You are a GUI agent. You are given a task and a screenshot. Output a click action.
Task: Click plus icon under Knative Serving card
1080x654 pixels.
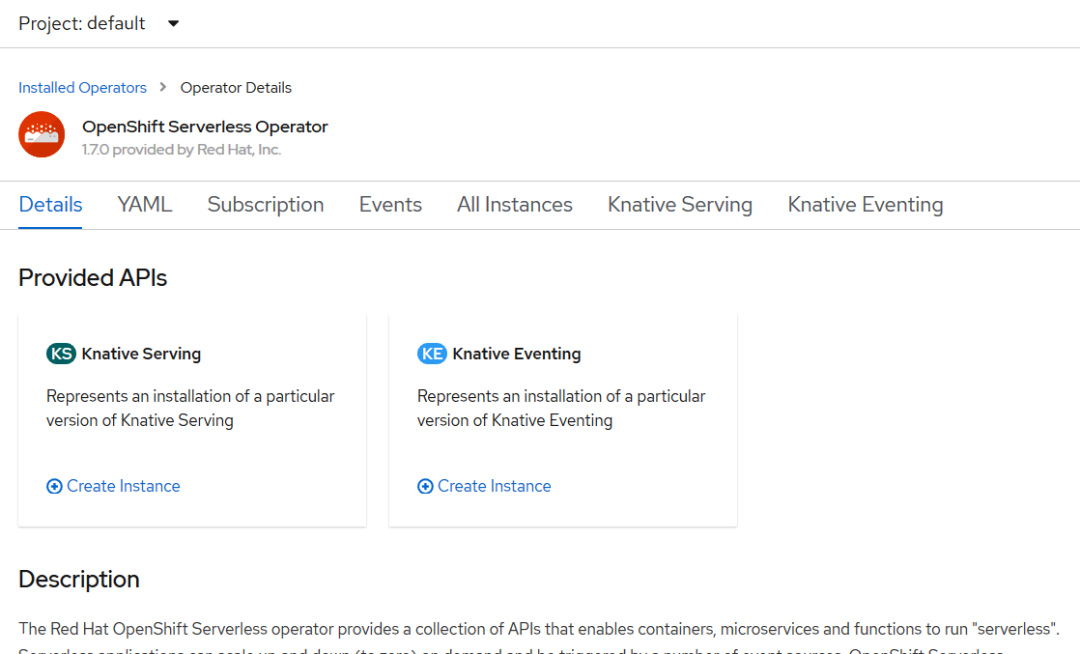(54, 487)
